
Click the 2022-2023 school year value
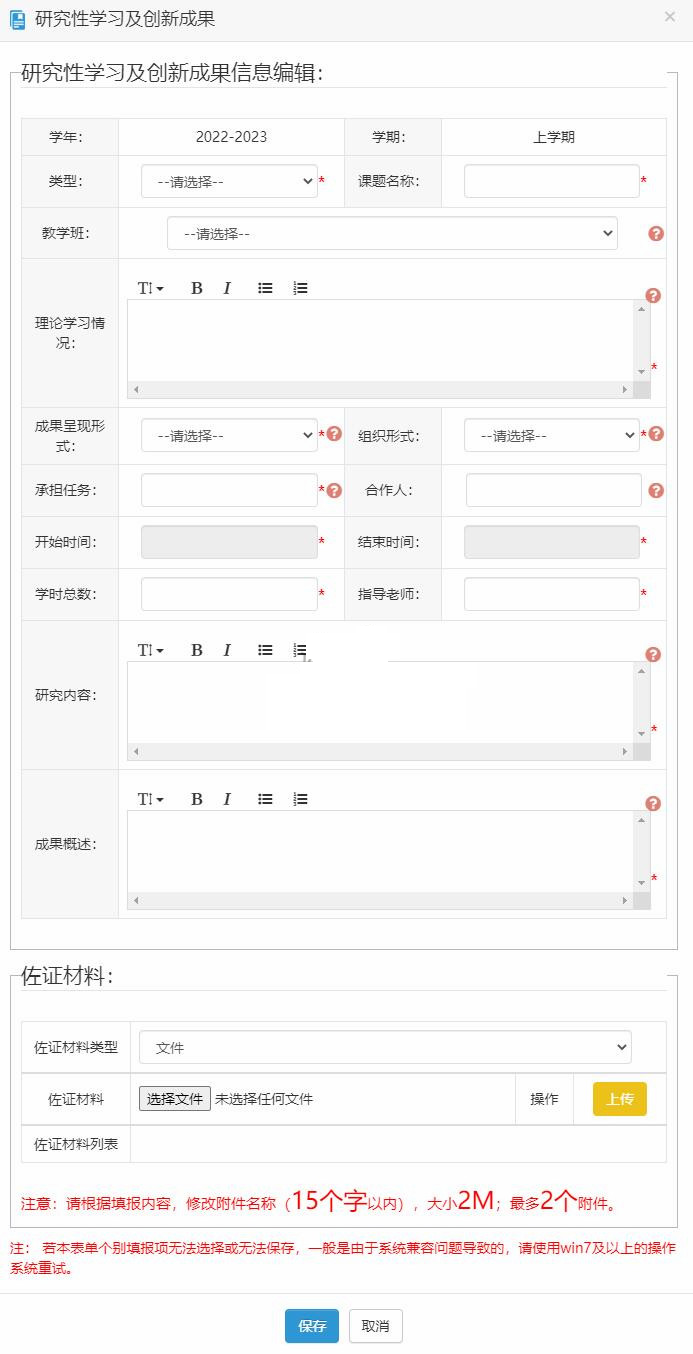pos(231,137)
